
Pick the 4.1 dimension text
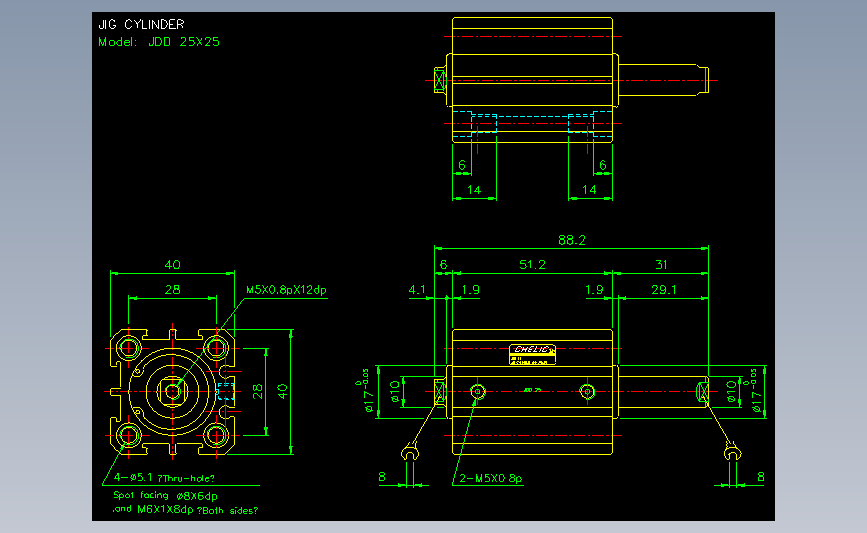[417, 290]
